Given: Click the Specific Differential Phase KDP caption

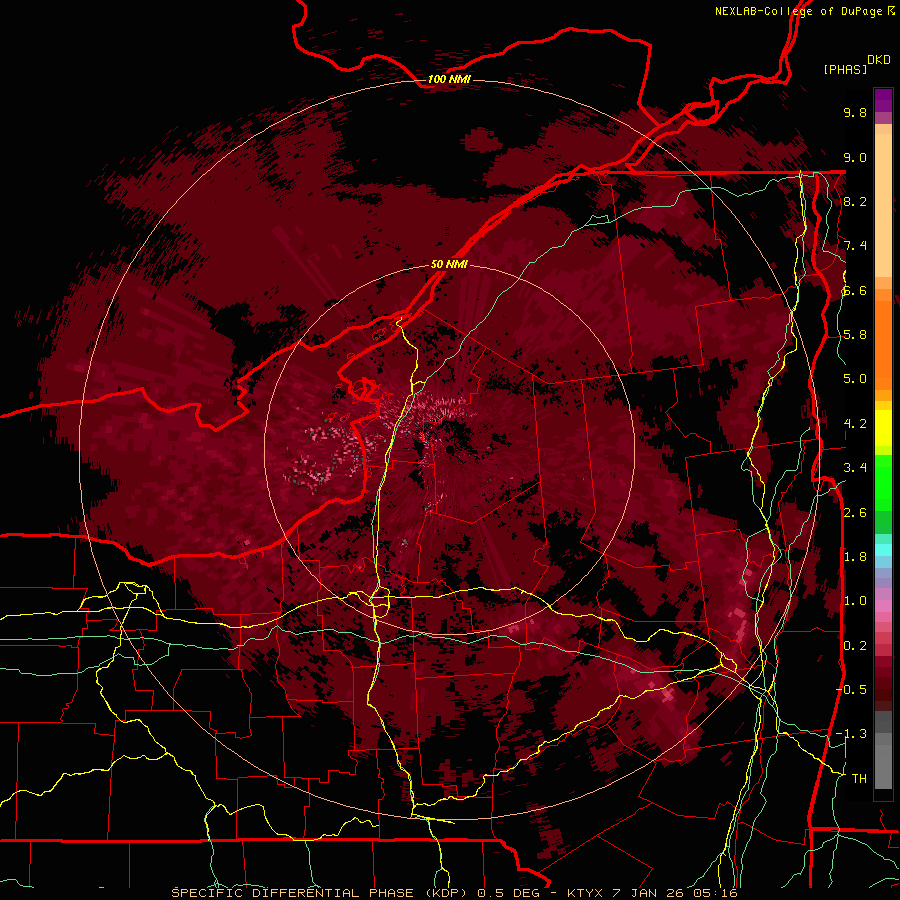Looking at the screenshot, I should (454, 893).
